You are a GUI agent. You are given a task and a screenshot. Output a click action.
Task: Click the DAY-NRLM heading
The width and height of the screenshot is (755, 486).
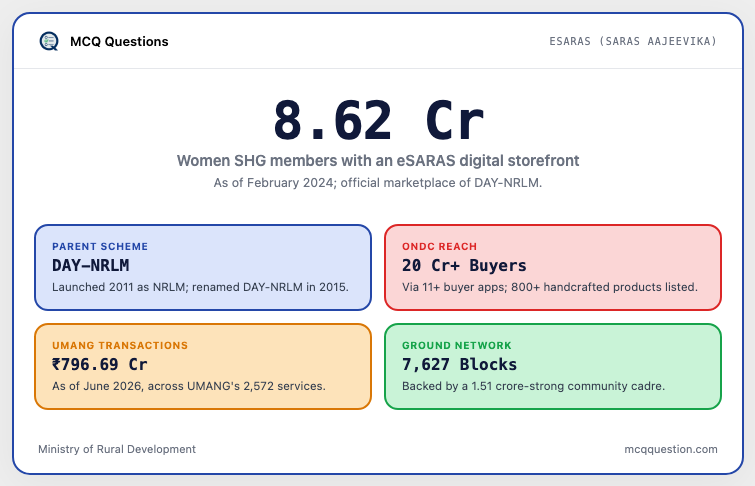91,265
